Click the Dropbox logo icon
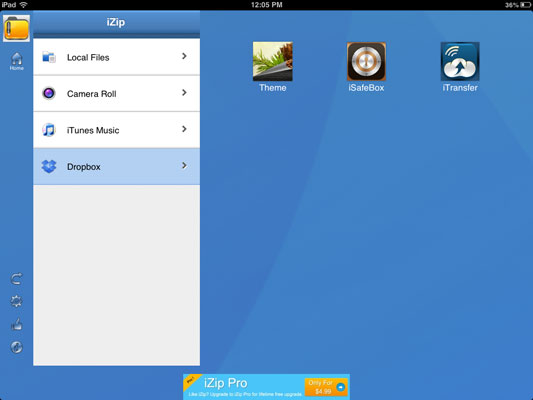This screenshot has width=533, height=400. click(49, 167)
